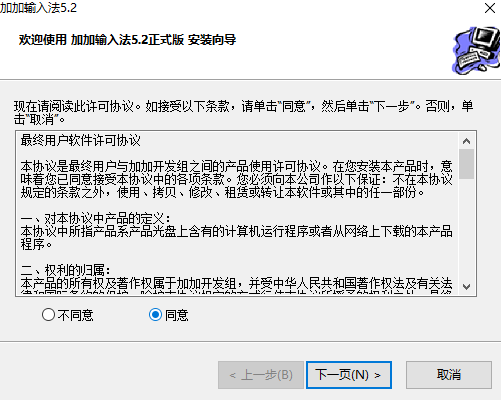
Task: Click the greyed 上一步(B) button
Action: tap(261, 375)
